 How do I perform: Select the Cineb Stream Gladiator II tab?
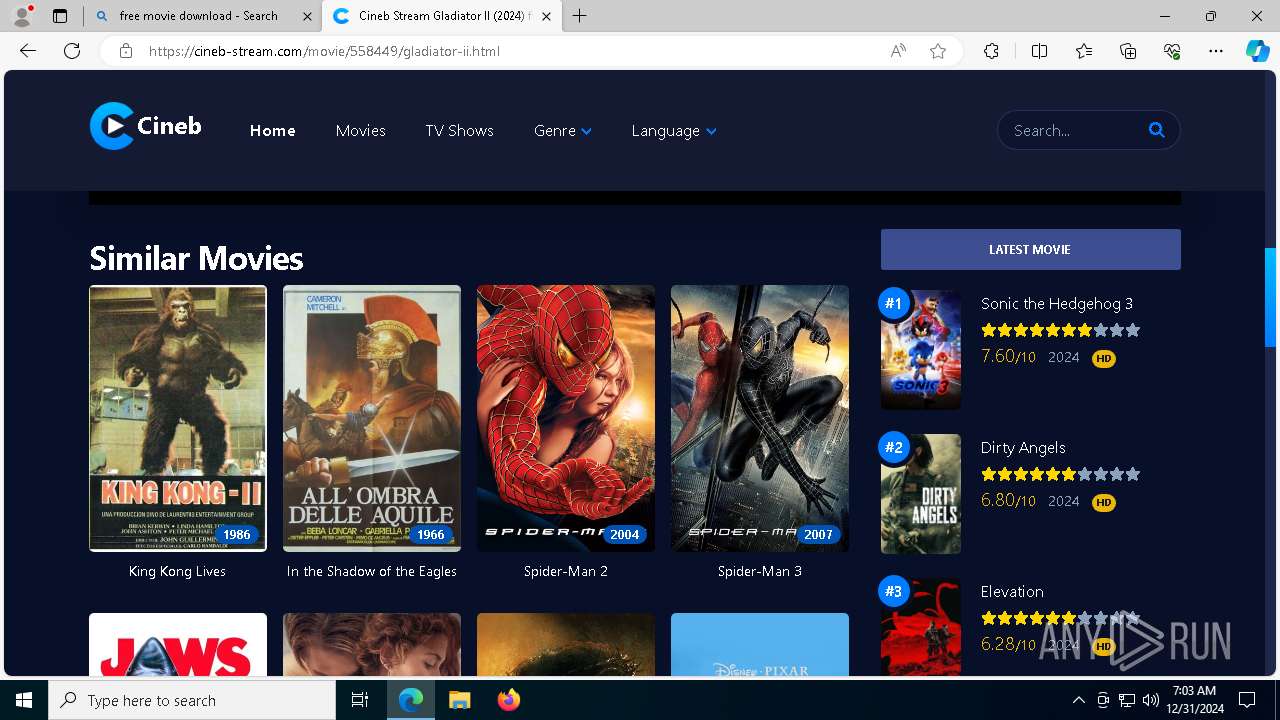(440, 16)
